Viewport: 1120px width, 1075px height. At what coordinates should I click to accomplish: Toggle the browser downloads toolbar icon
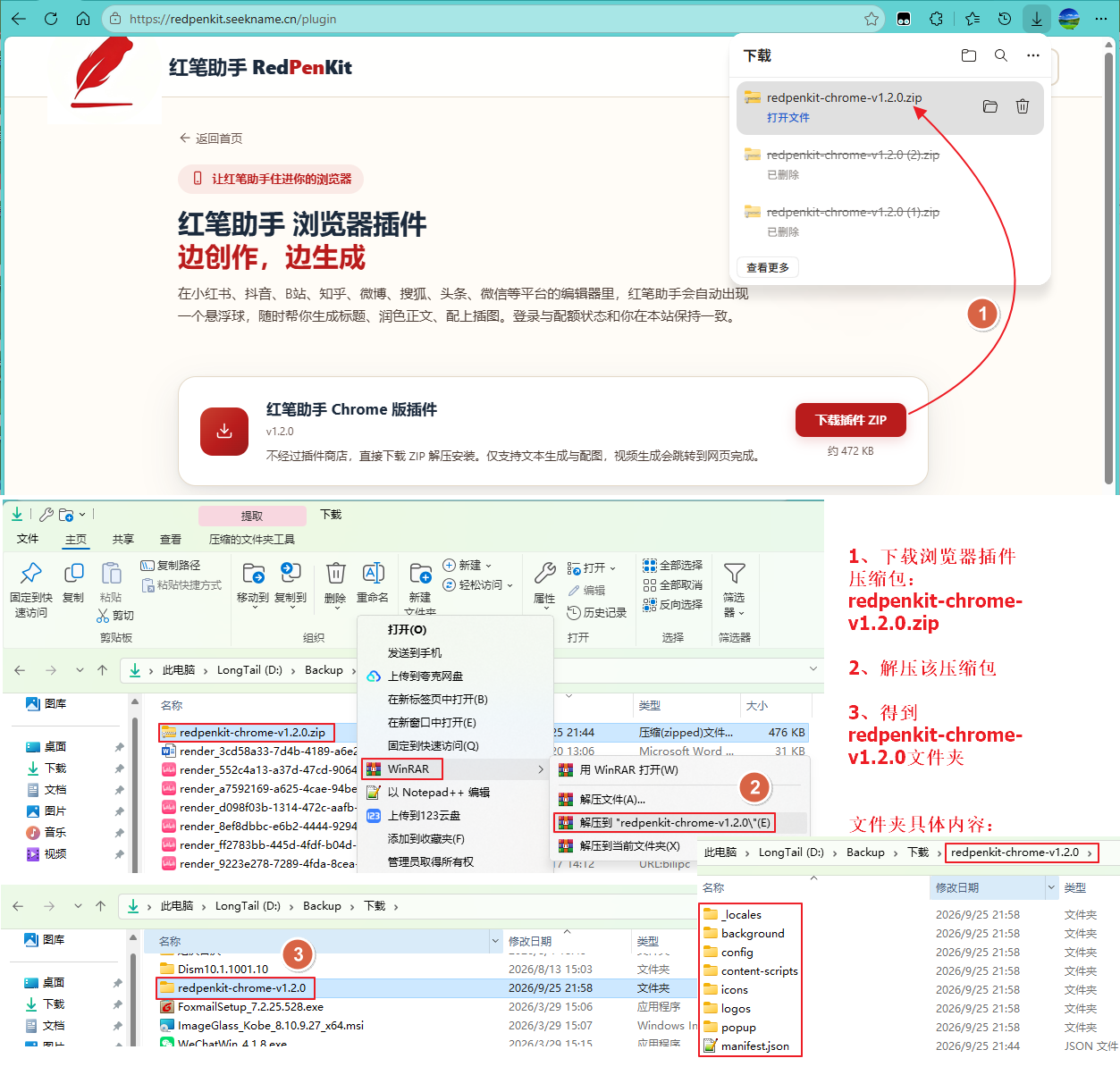click(1036, 19)
